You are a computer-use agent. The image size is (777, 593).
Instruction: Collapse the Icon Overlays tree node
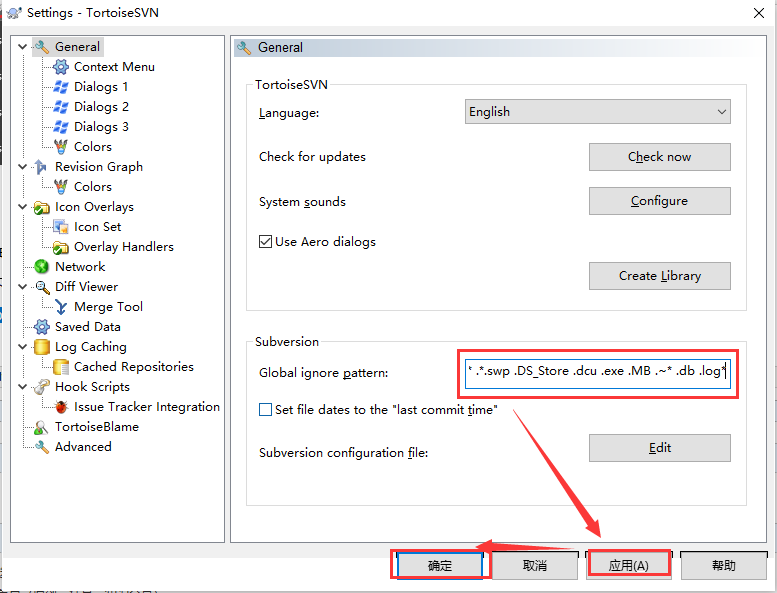[x=22, y=207]
